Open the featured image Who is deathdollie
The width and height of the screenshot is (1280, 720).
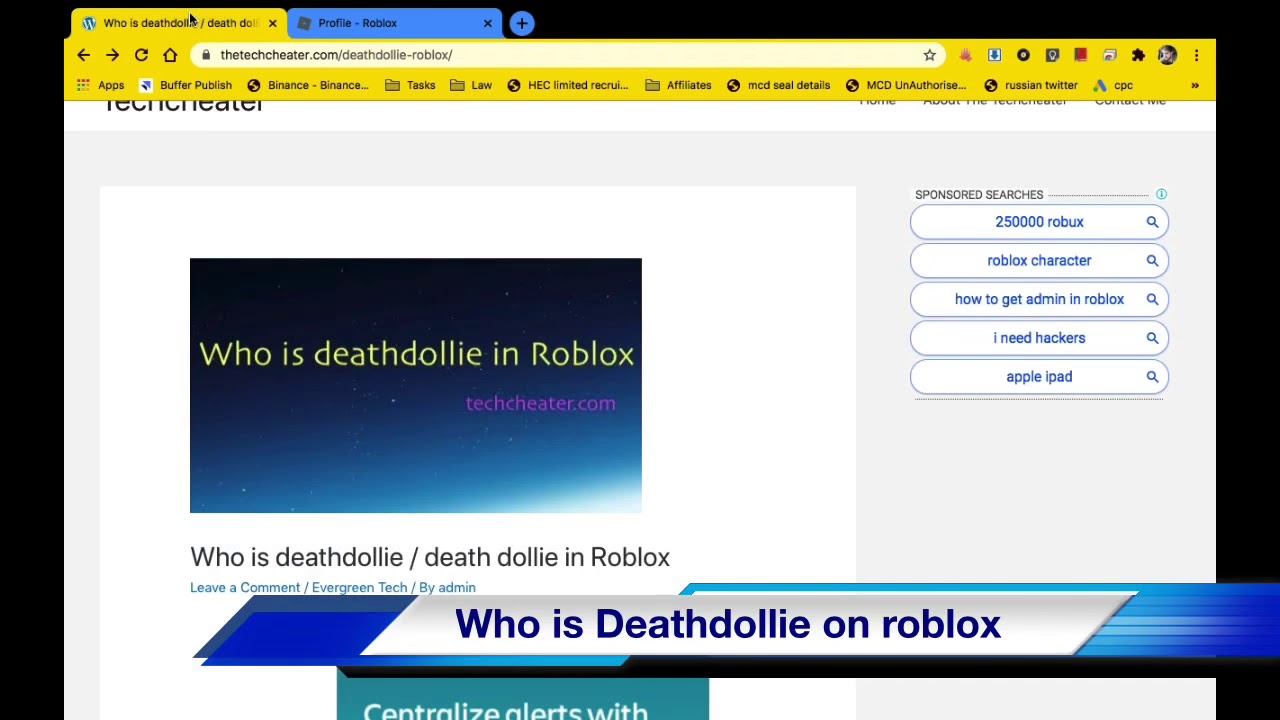pos(416,386)
